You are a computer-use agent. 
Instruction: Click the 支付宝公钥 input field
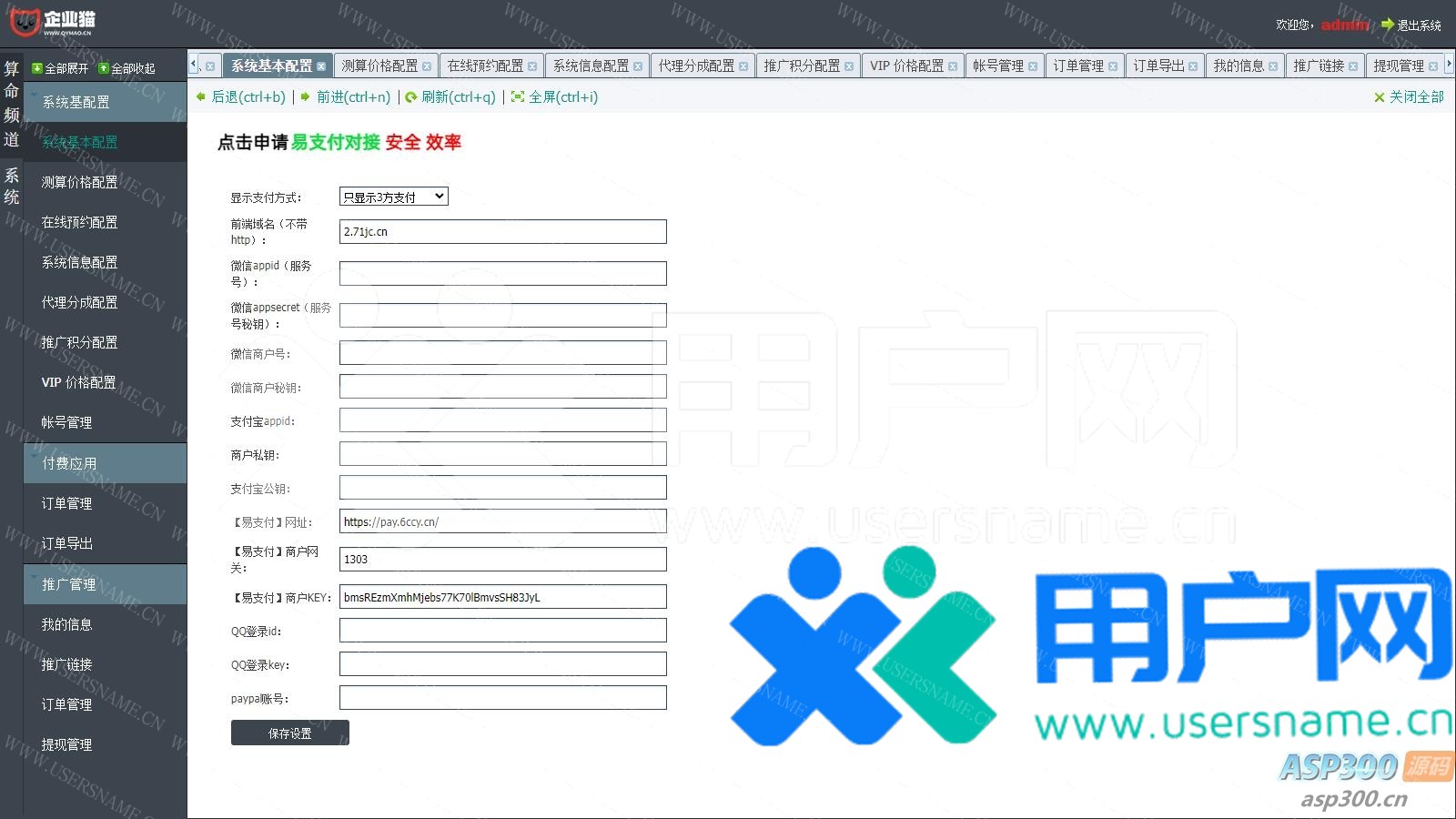pos(503,488)
